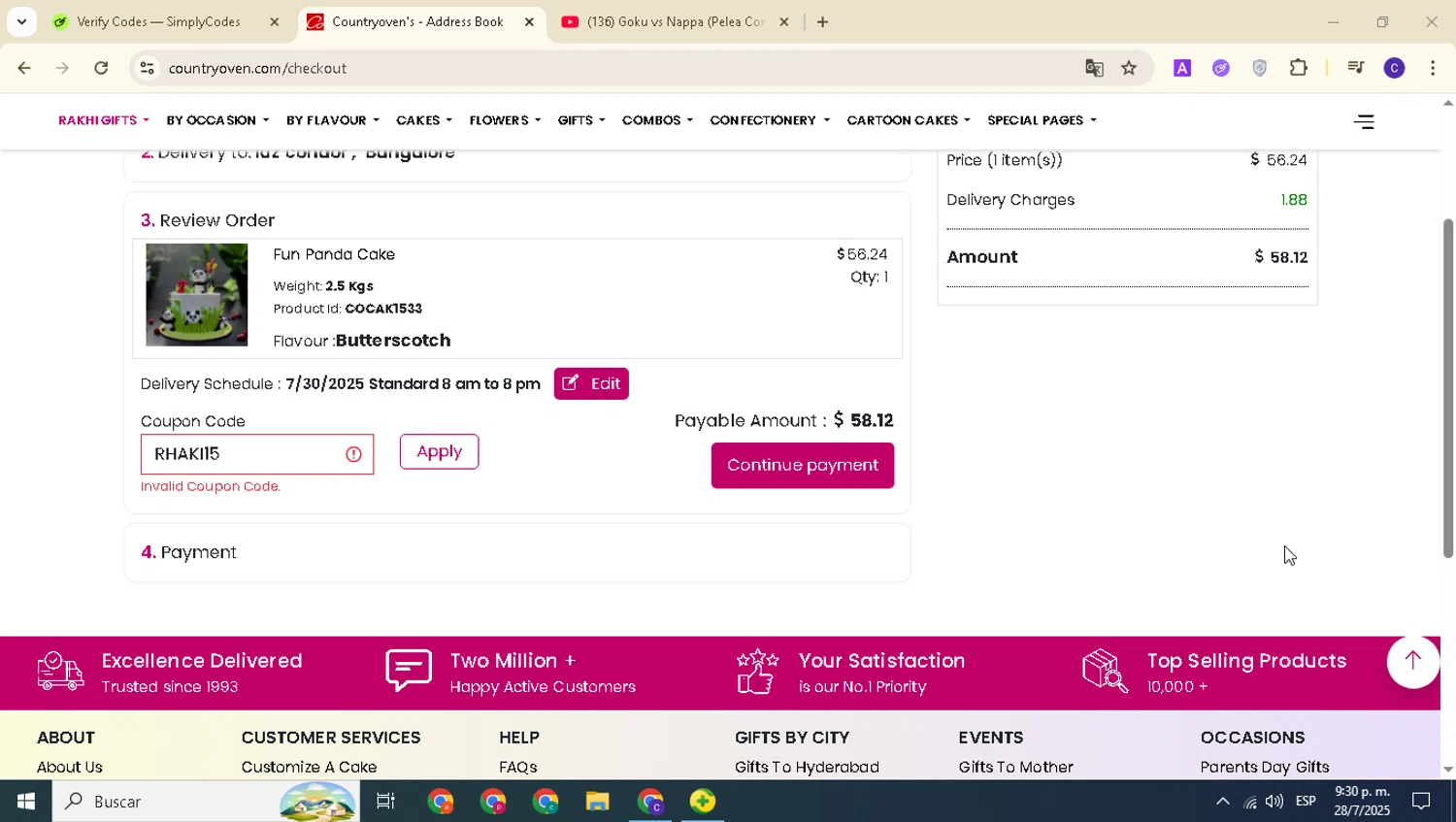Expand the 4. Payment section
This screenshot has height=822, width=1456.
click(517, 552)
